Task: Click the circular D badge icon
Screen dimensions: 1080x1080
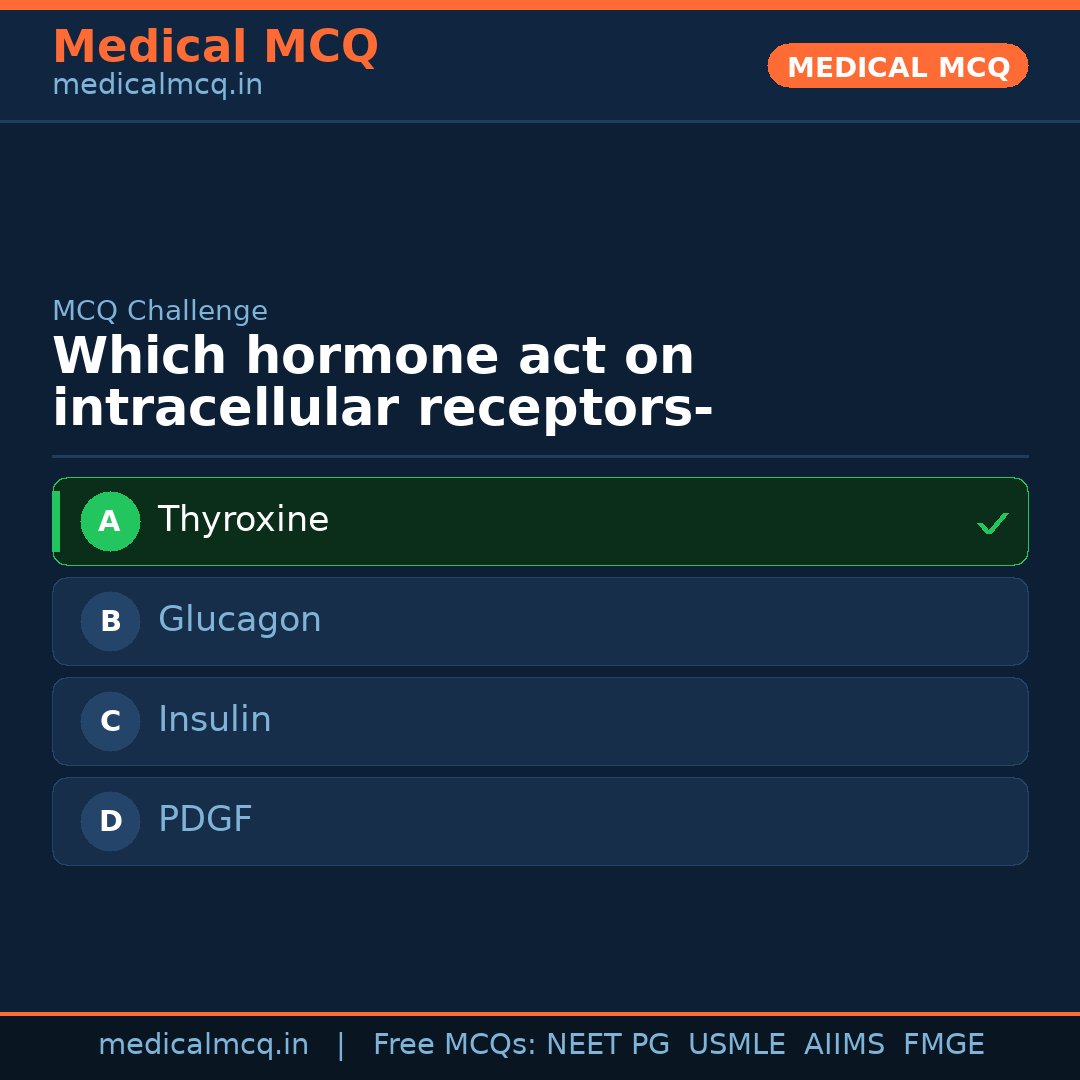Action: 110,821
